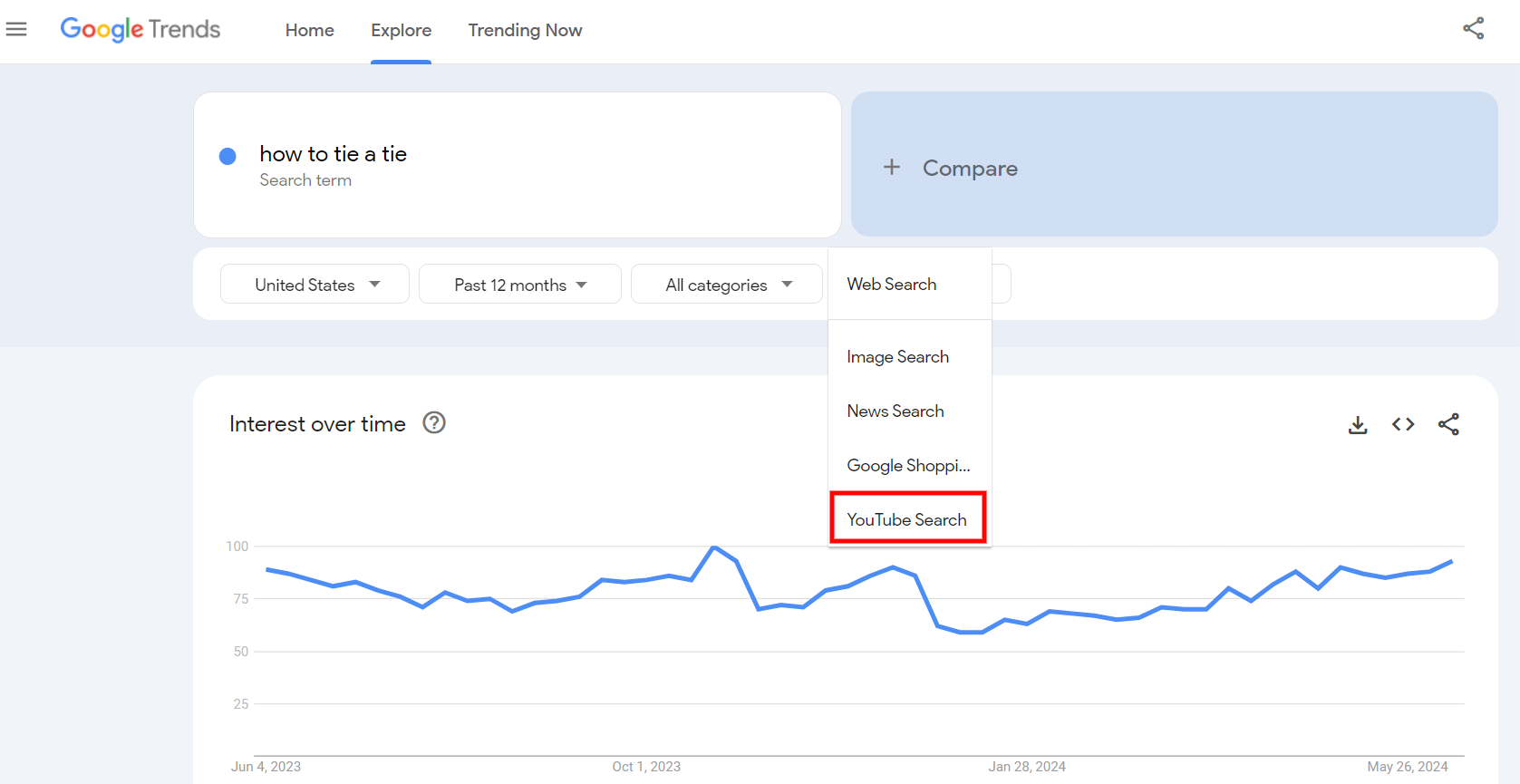Click the plus icon in Compare
1520x784 pixels.
[892, 167]
